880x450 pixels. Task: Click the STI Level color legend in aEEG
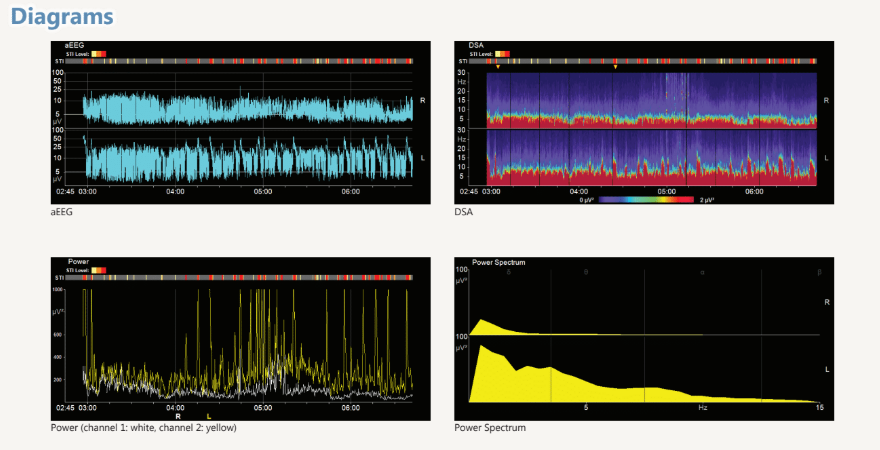[x=99, y=53]
